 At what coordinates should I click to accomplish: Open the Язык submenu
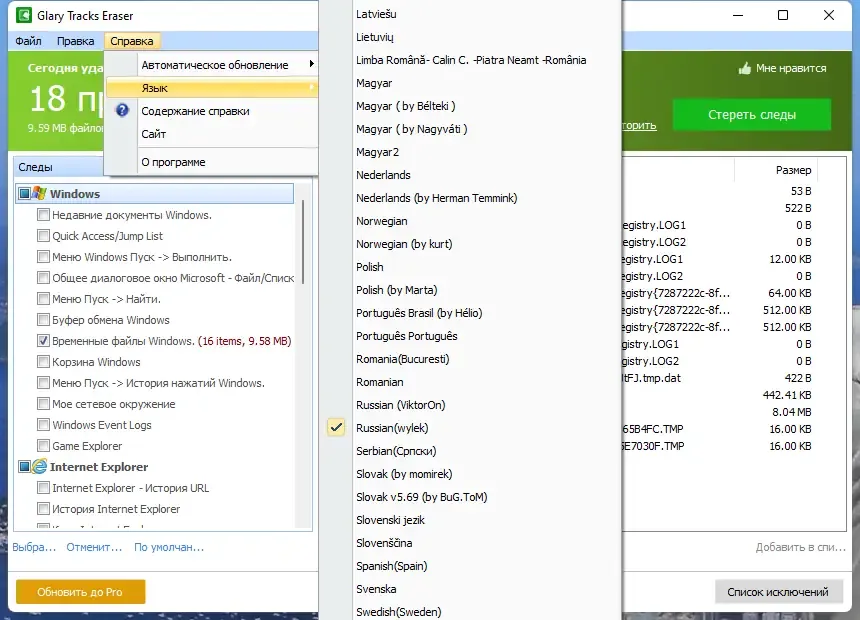(212, 88)
